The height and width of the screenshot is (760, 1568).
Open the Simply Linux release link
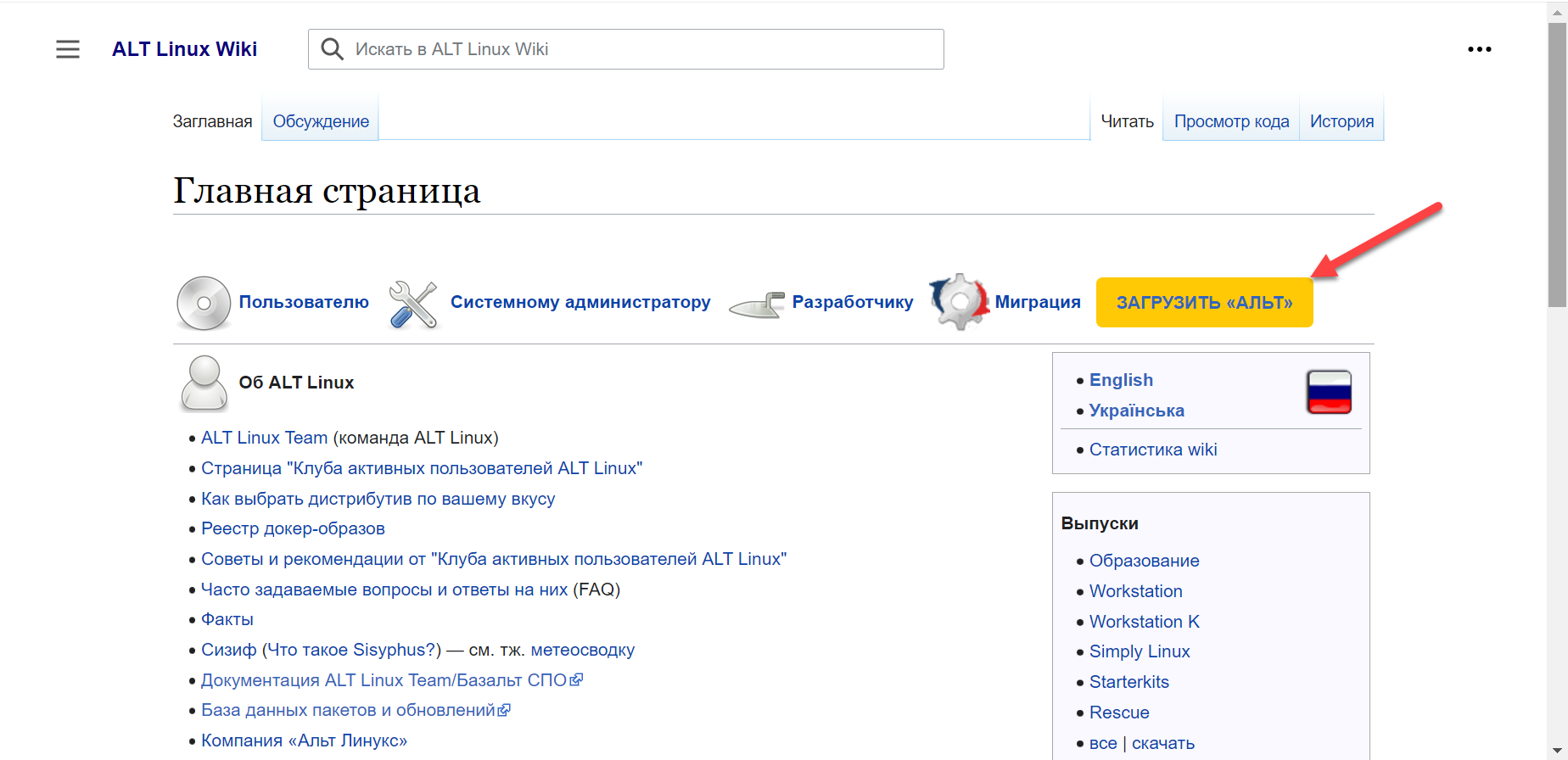(x=1140, y=651)
